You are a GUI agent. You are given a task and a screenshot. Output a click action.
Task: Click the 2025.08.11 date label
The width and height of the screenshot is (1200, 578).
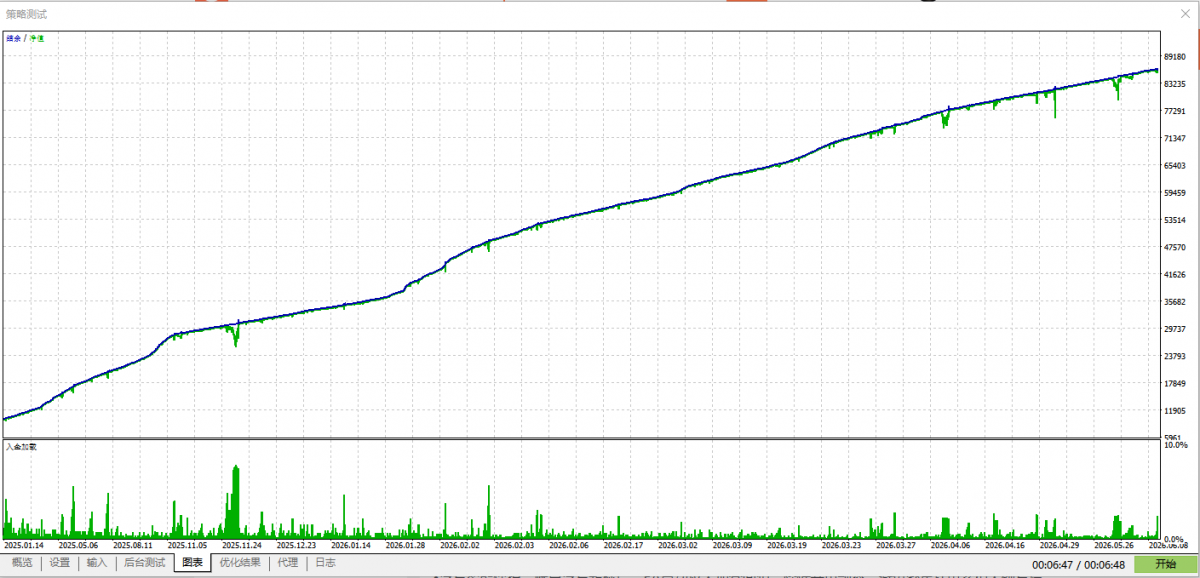click(x=132, y=546)
